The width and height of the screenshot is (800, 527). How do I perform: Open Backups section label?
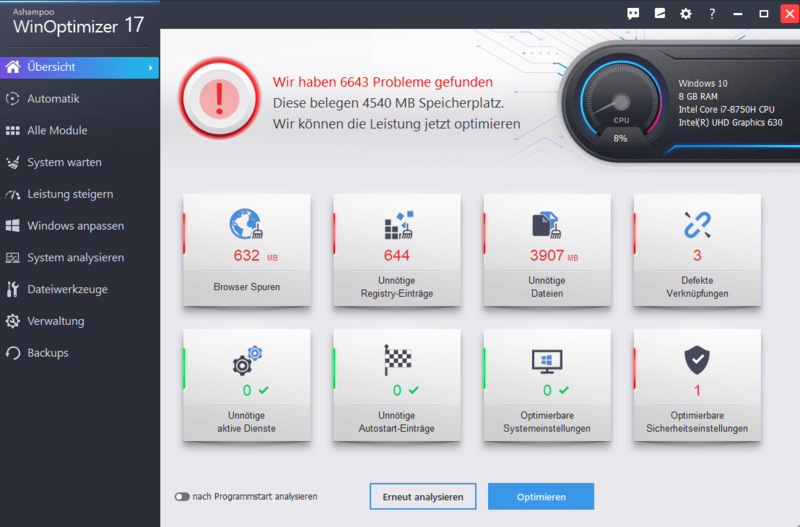[x=47, y=353]
